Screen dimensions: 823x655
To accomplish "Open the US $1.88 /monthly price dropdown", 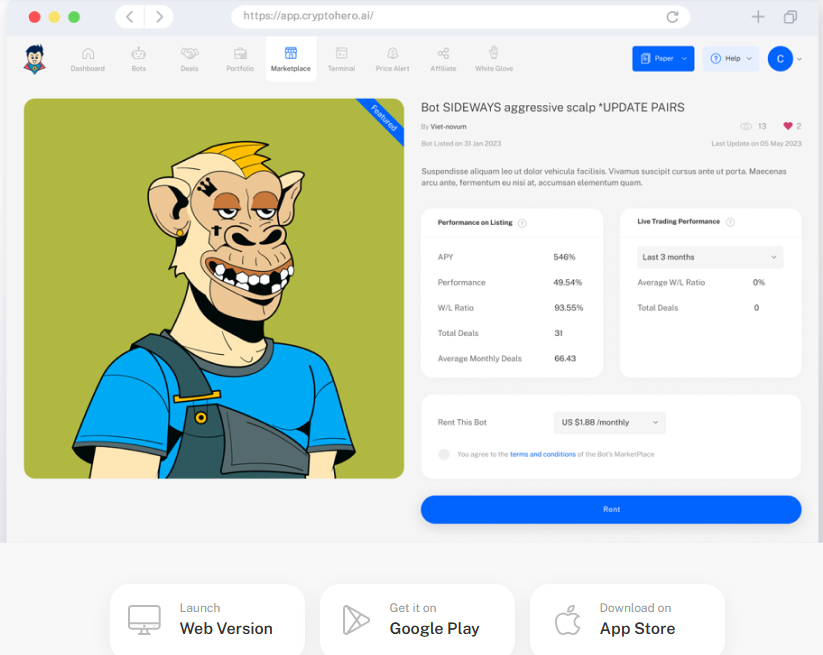I will point(609,422).
